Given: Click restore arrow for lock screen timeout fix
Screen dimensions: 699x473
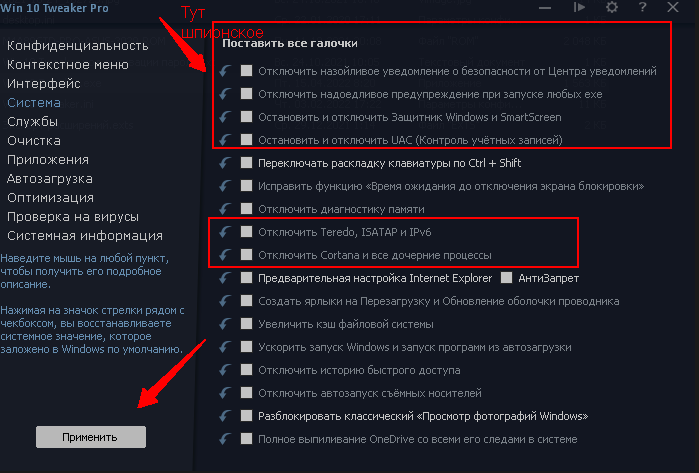Looking at the screenshot, I should (x=226, y=186).
